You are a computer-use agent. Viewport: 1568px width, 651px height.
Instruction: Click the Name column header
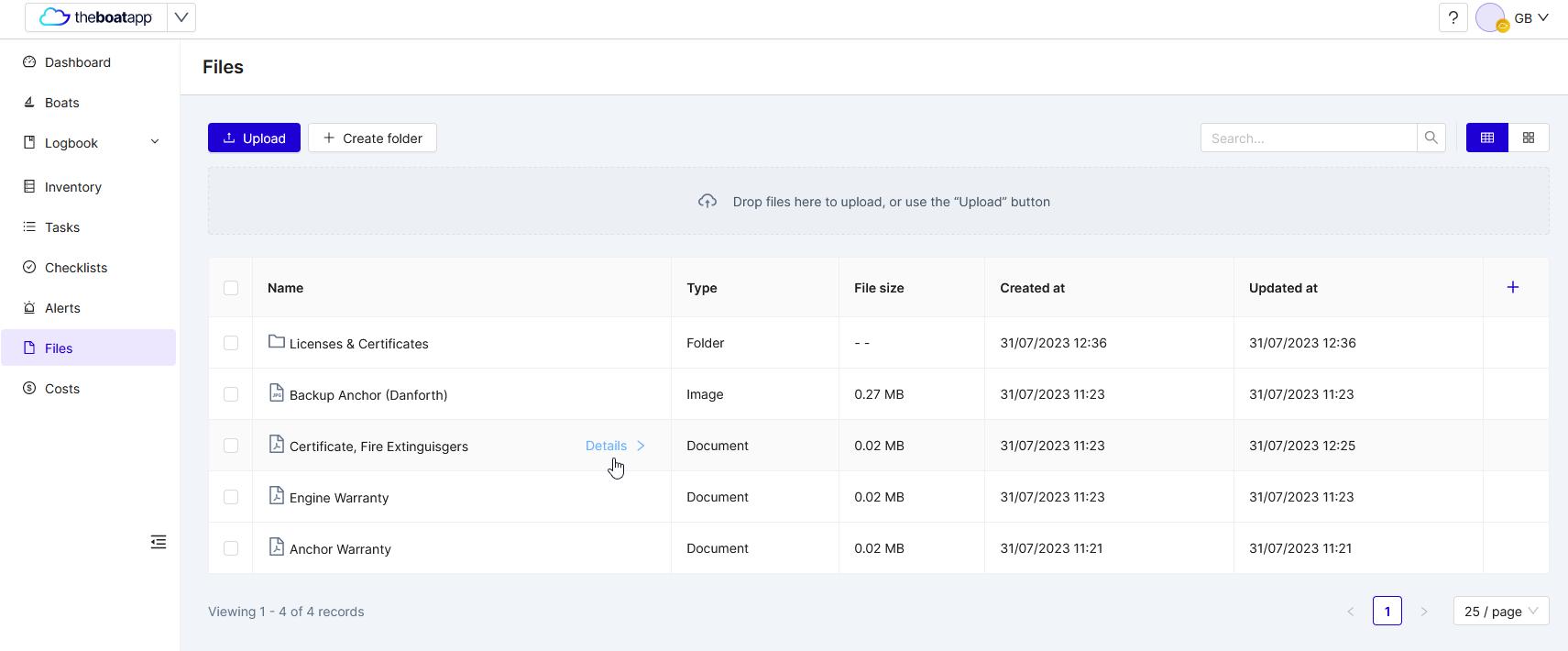coord(285,288)
